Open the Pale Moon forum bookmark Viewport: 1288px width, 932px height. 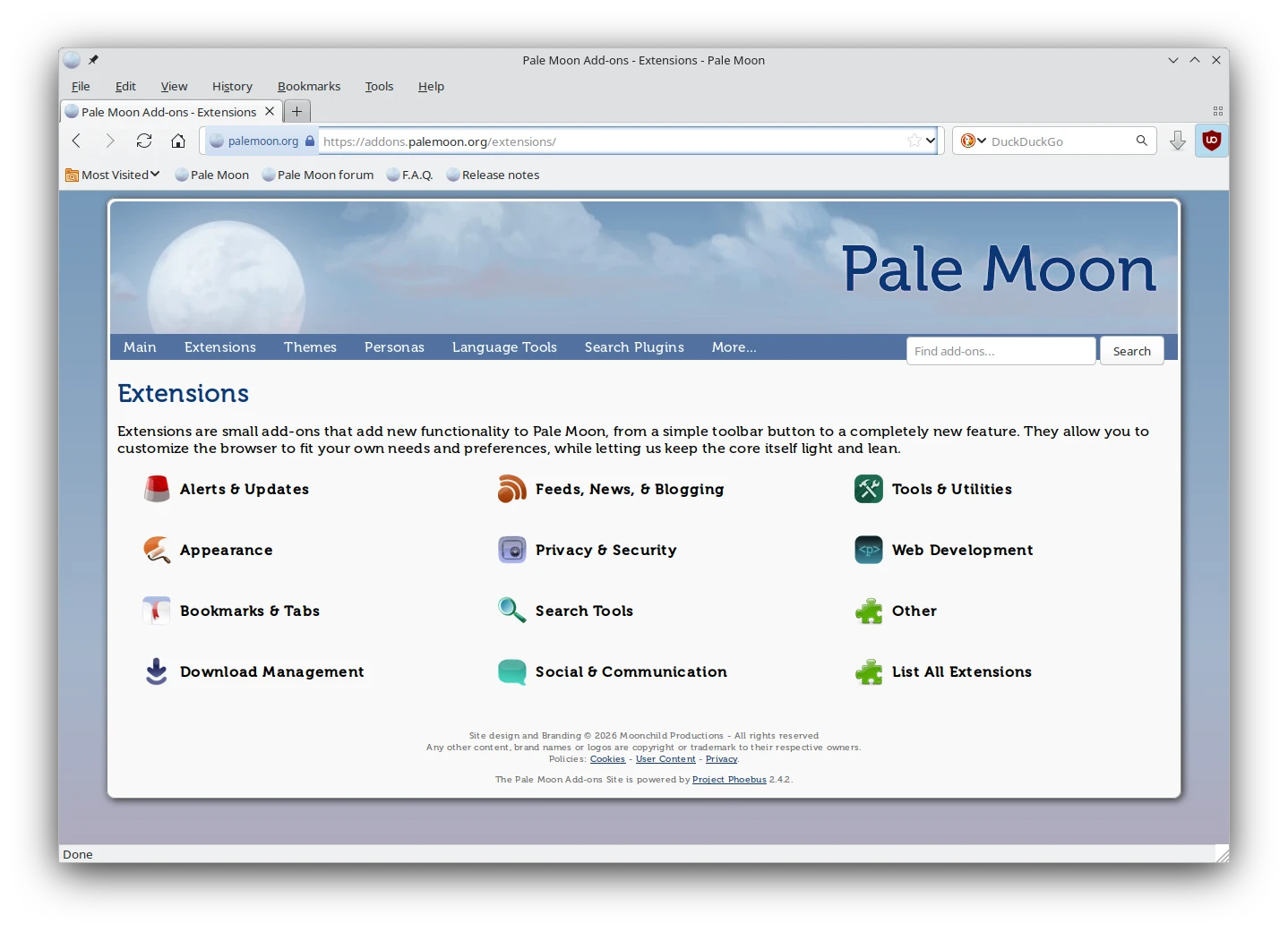coord(318,175)
